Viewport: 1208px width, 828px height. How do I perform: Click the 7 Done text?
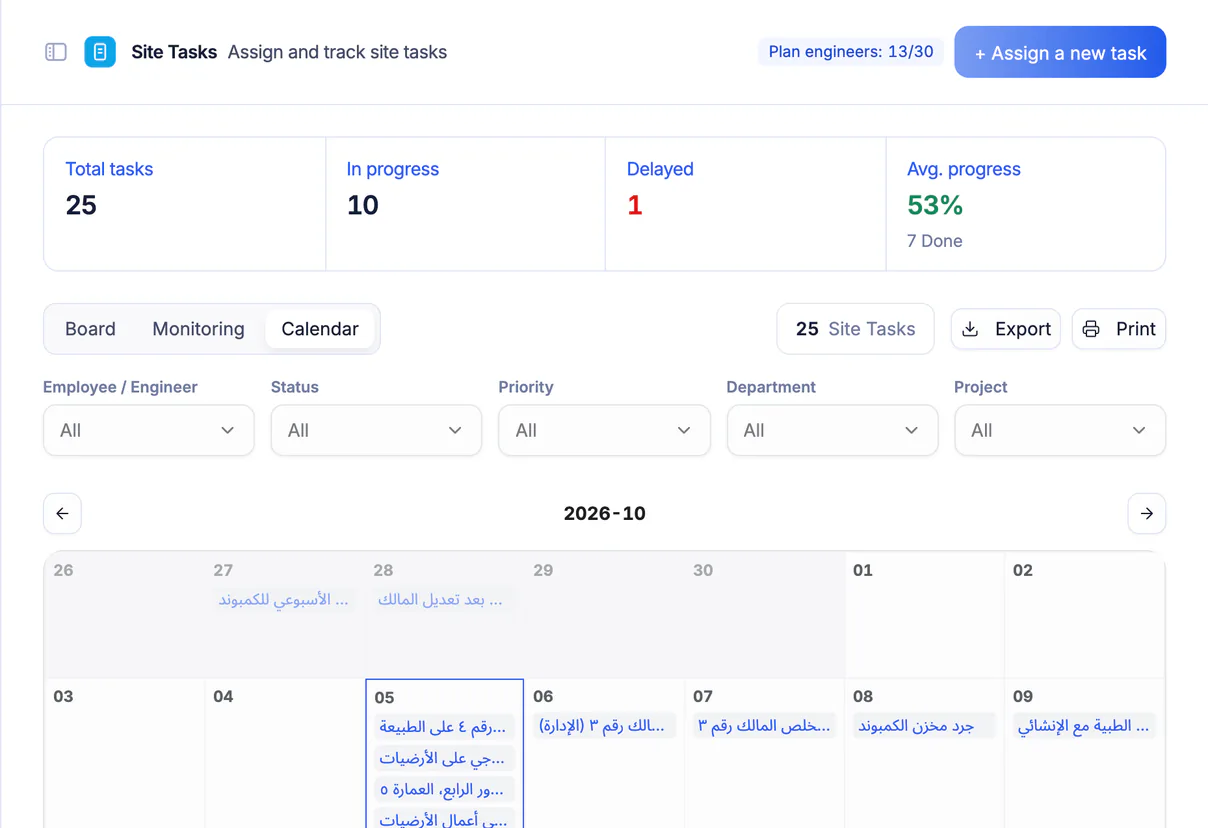pos(934,241)
